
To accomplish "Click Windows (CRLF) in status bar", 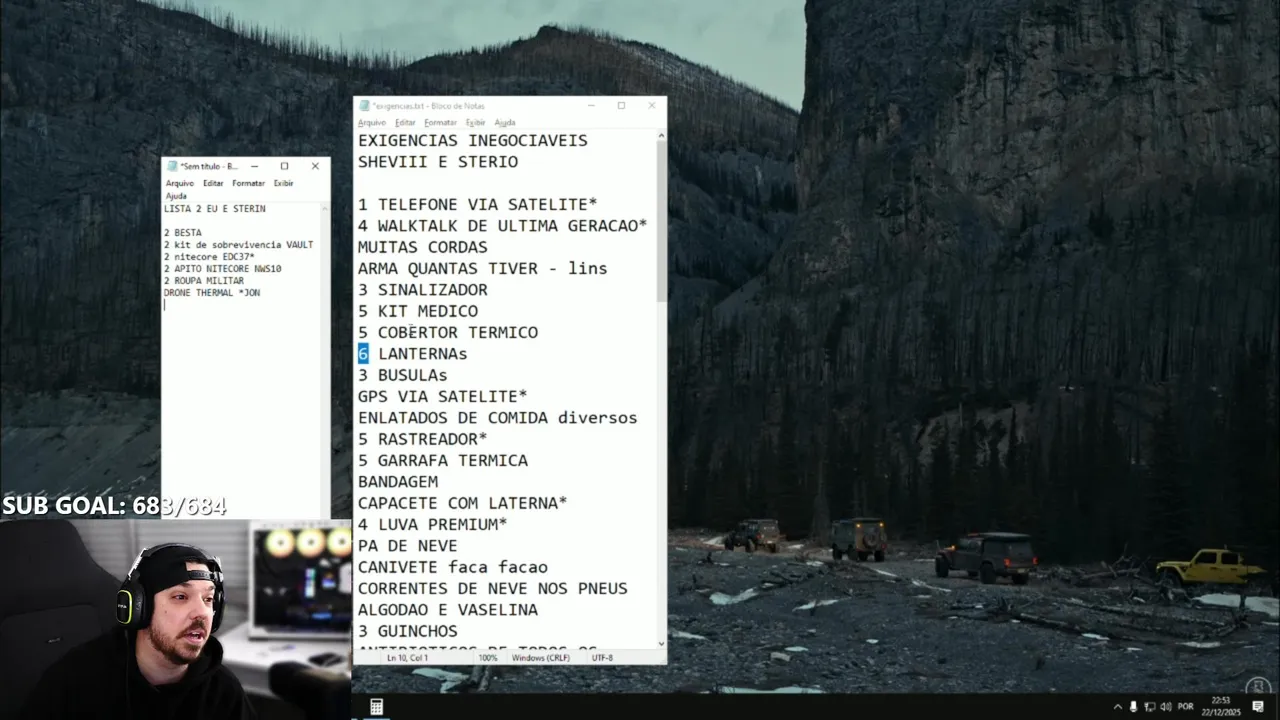I will 541,658.
